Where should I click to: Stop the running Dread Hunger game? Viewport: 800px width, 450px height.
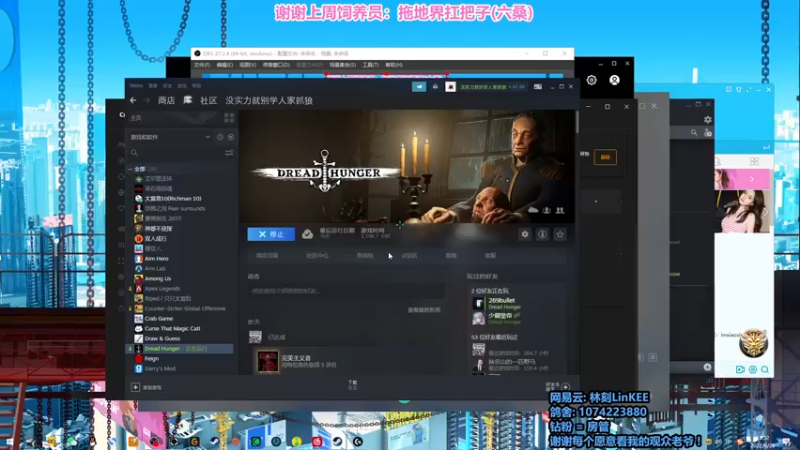click(271, 234)
